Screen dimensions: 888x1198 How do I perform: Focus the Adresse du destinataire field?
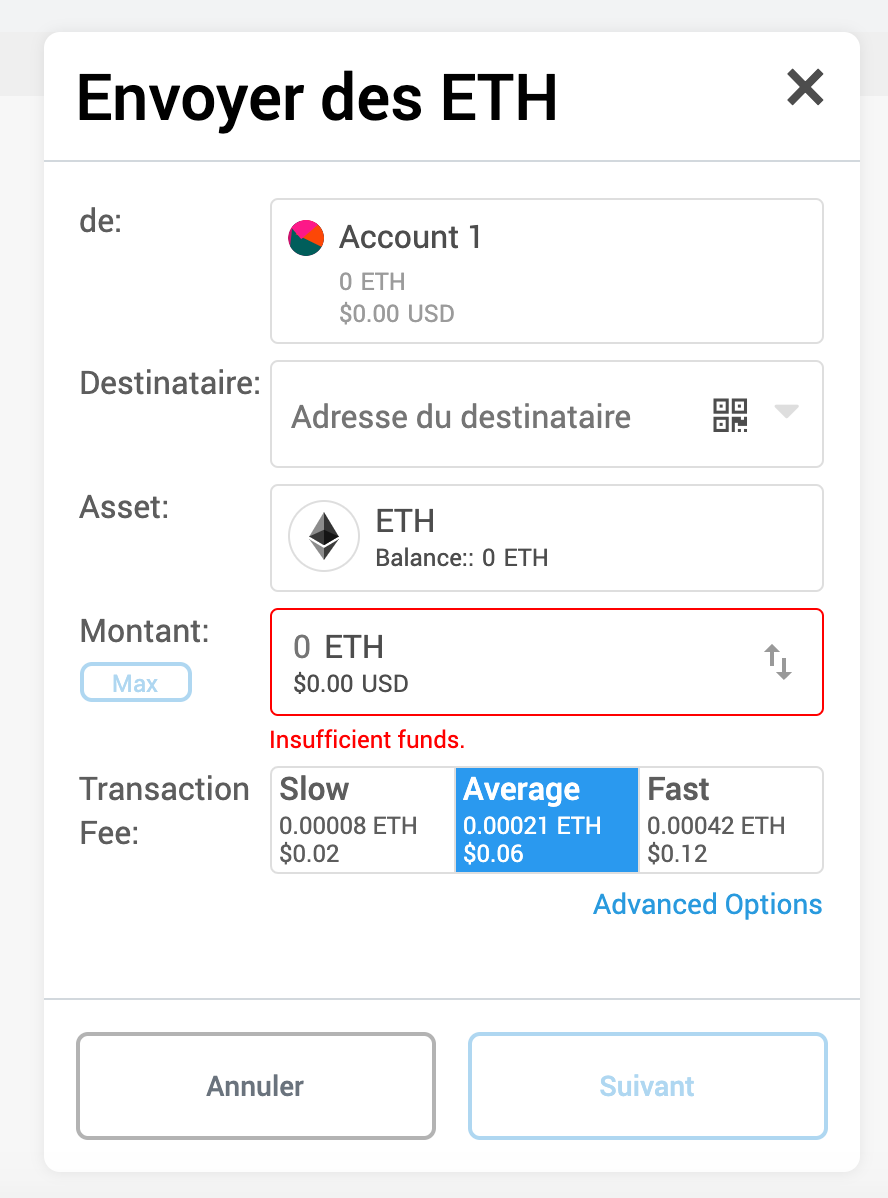[x=489, y=415]
